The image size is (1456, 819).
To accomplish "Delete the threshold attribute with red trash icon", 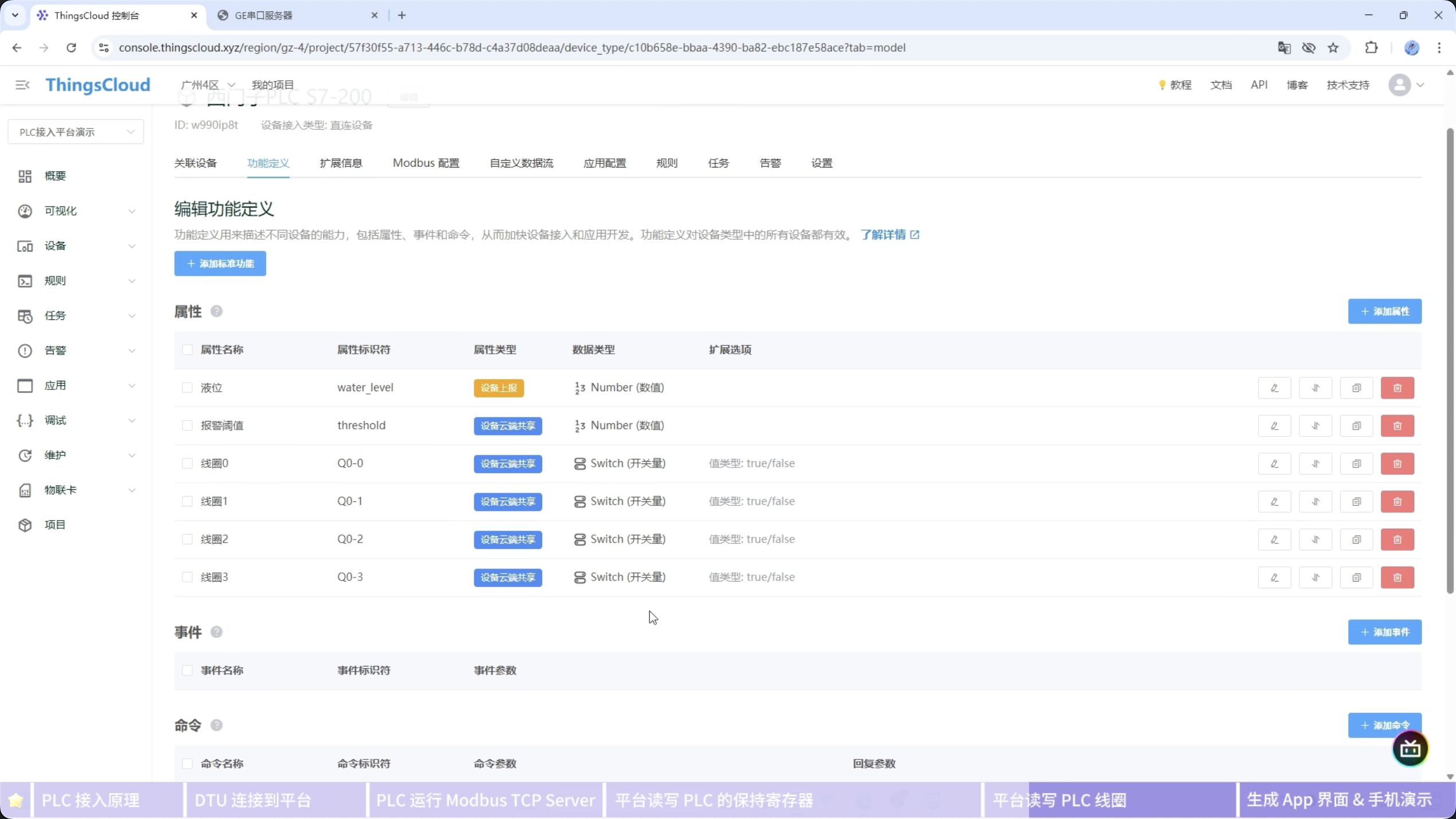I will coord(1397,426).
